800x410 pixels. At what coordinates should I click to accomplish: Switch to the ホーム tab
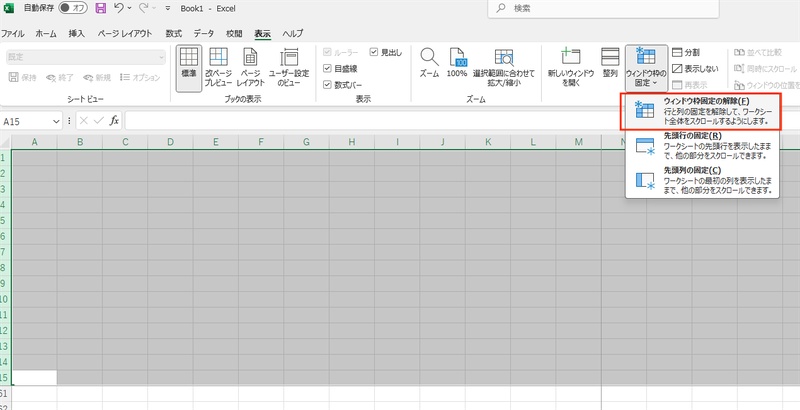[46, 34]
